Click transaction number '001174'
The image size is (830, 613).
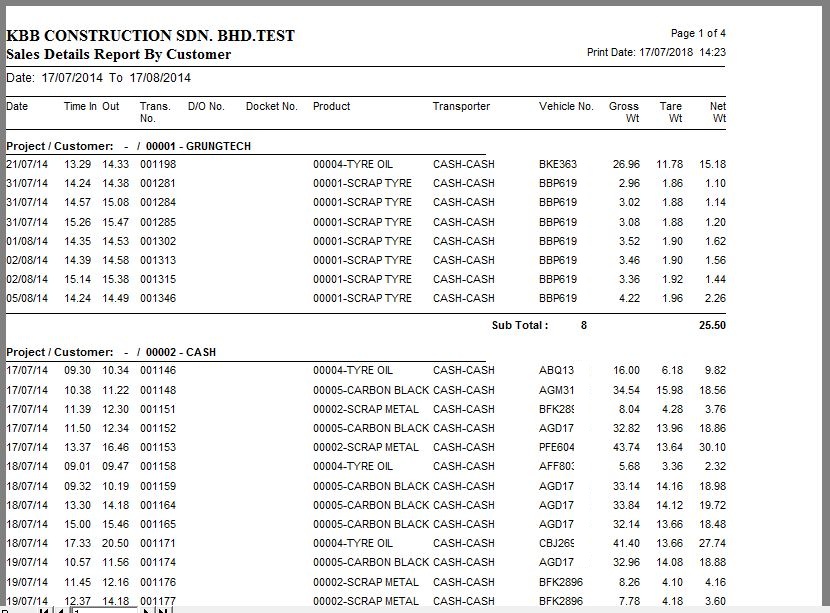coord(158,563)
